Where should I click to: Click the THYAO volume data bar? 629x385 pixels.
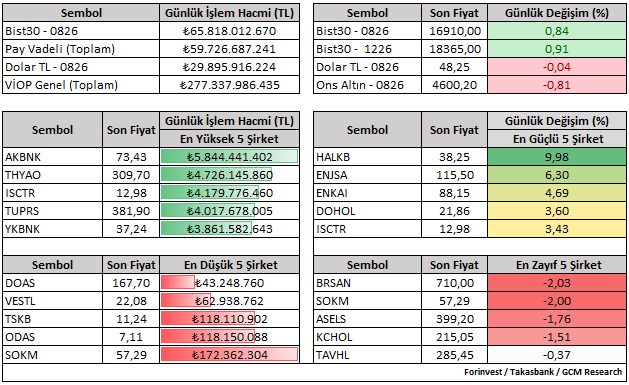(x=217, y=175)
